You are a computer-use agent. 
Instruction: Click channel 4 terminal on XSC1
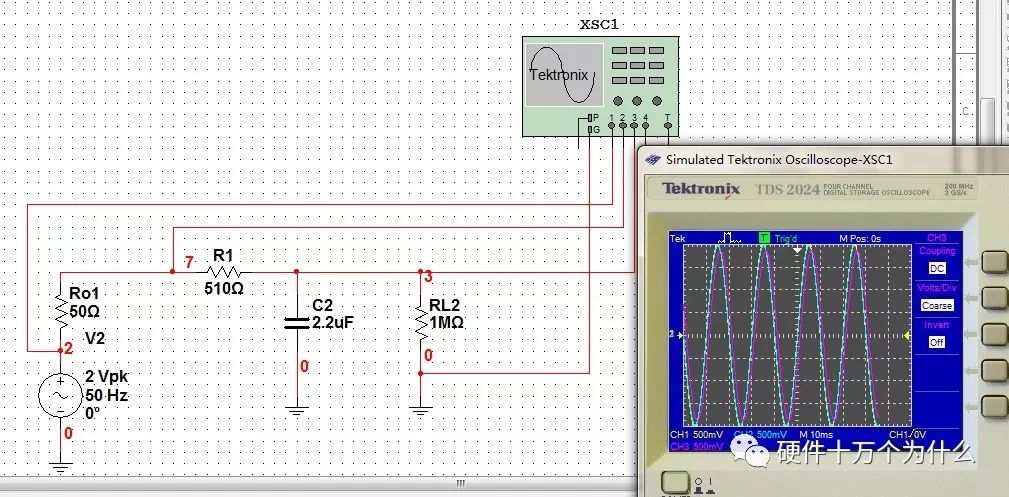(x=646, y=127)
